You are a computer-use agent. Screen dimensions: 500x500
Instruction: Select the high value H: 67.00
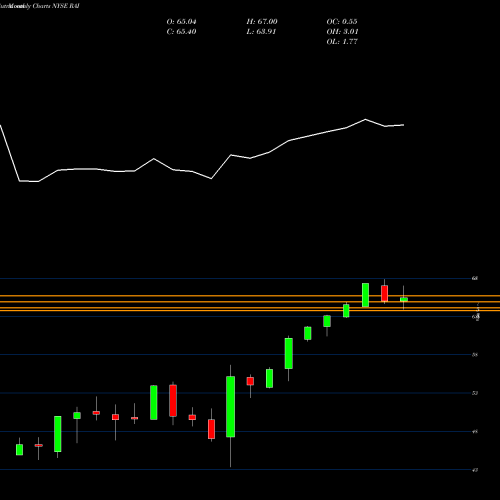pos(262,22)
